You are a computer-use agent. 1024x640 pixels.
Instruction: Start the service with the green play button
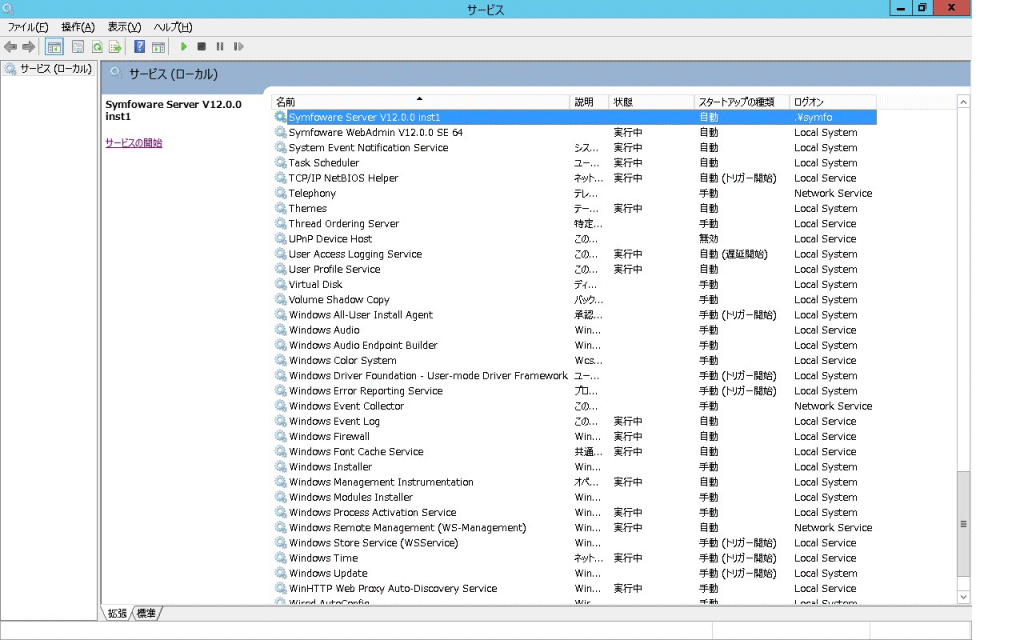(184, 47)
